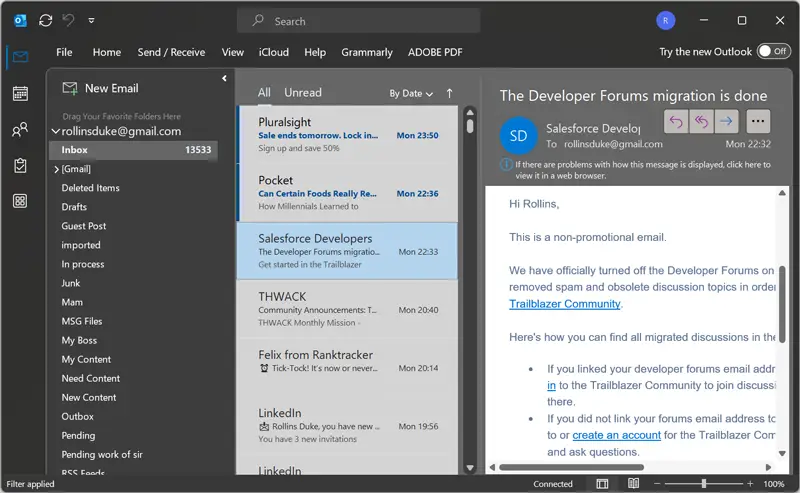Open the Calendar view in the sidebar
This screenshot has width=800, height=493.
tap(20, 93)
